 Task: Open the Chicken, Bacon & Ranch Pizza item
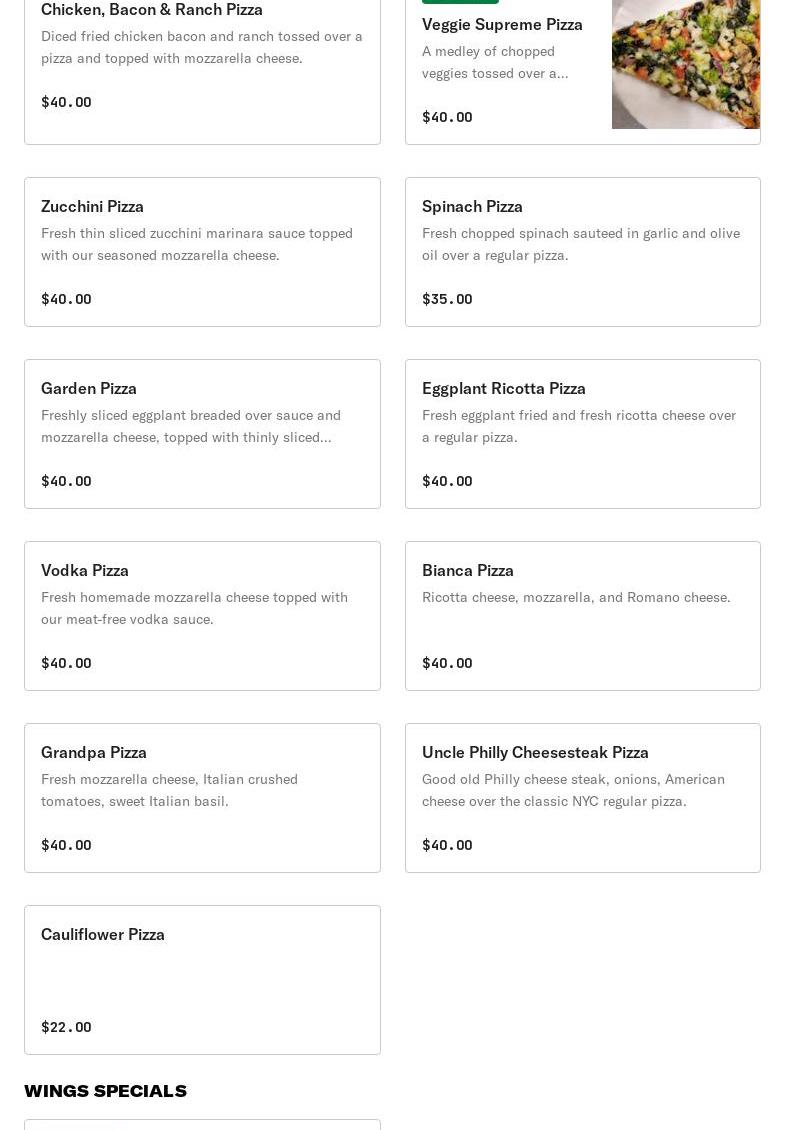202,60
